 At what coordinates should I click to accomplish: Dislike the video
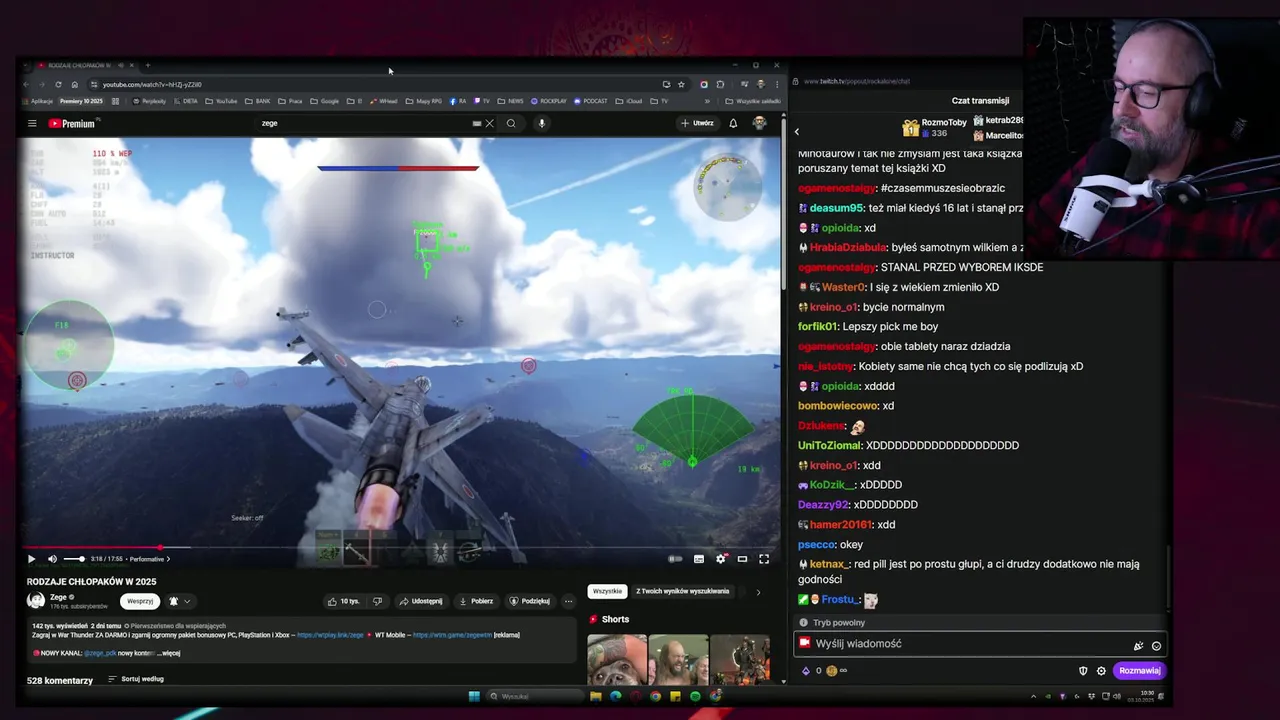pyautogui.click(x=377, y=601)
